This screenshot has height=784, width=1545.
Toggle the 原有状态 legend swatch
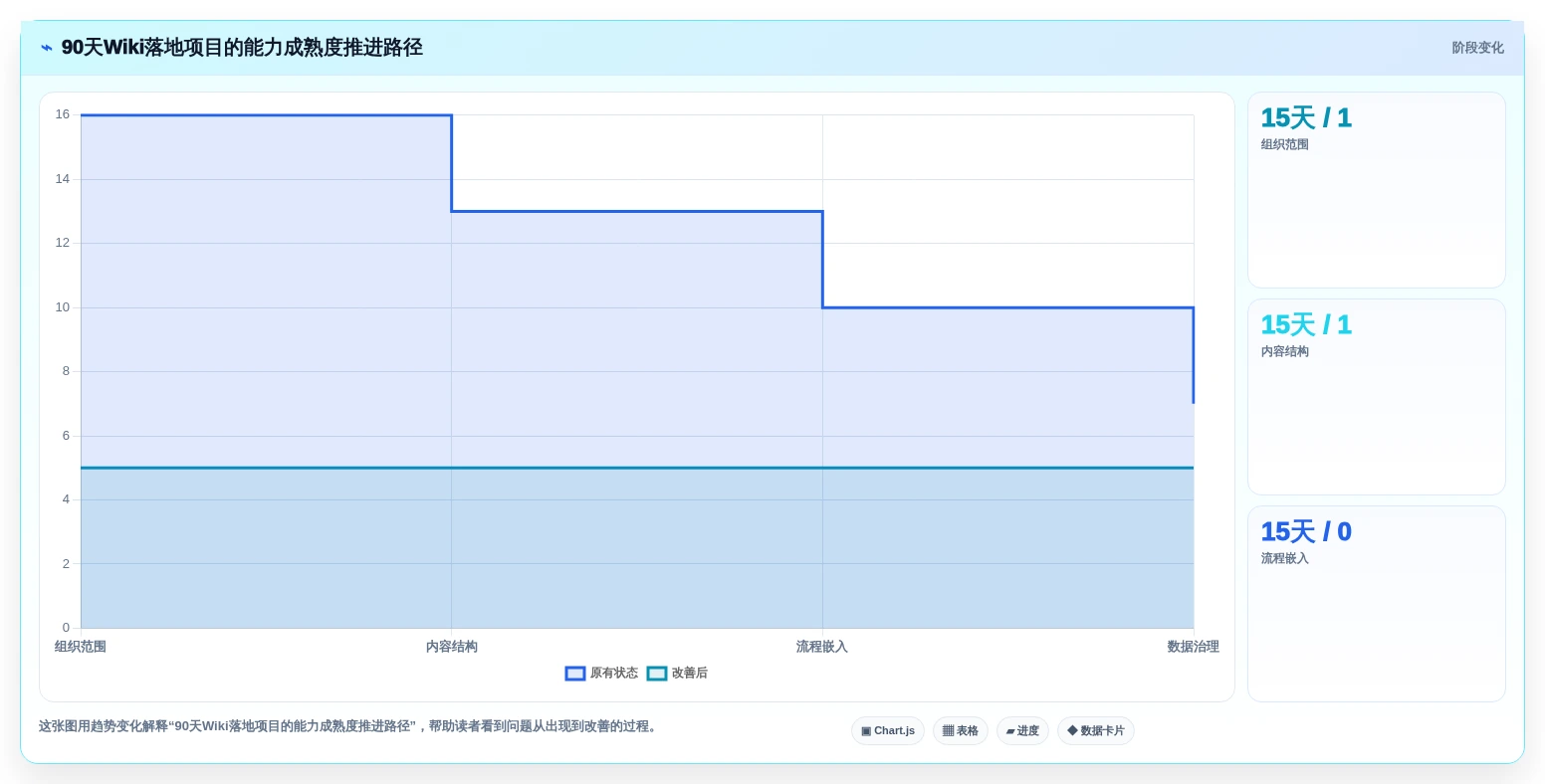tap(575, 674)
